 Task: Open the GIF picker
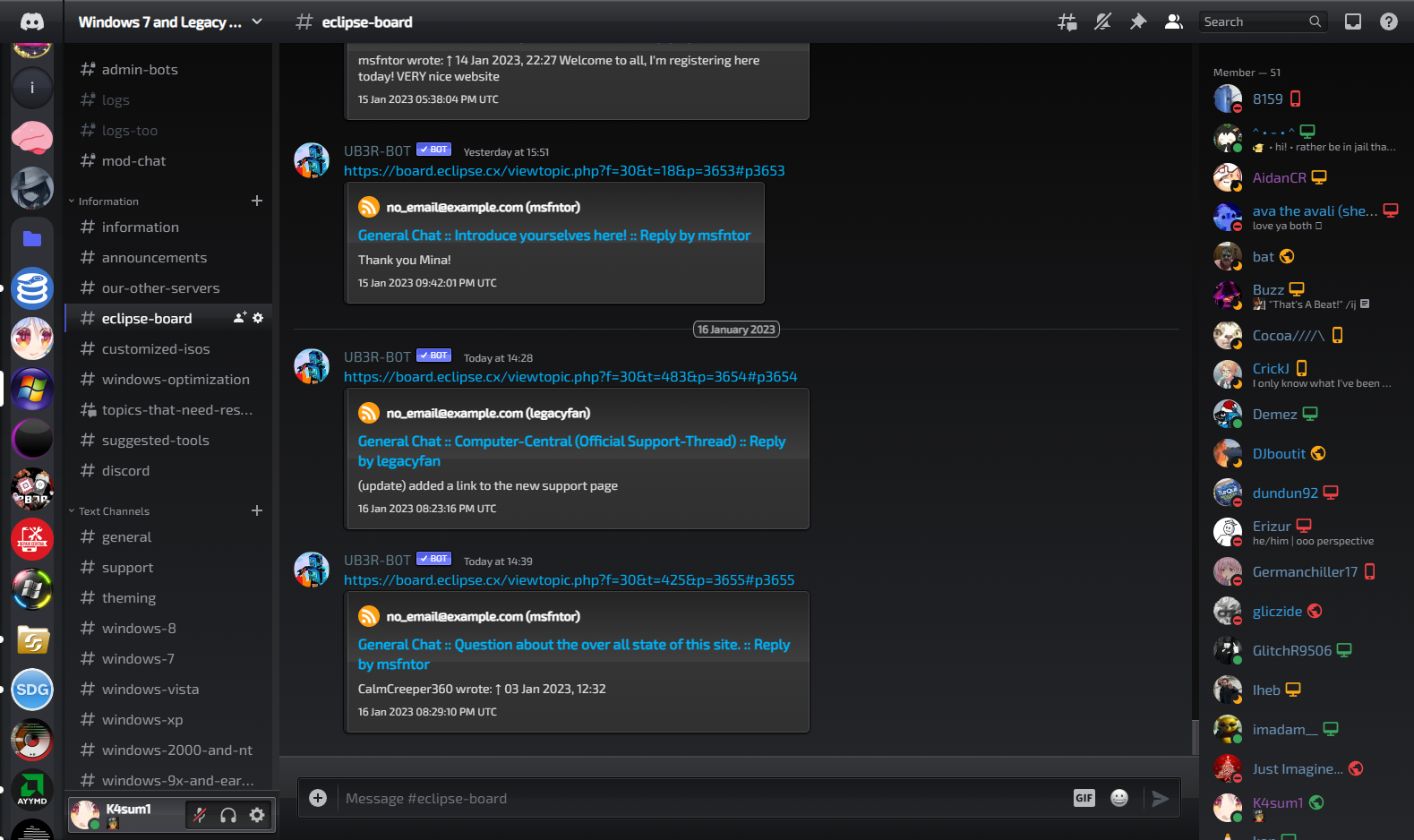click(1084, 798)
